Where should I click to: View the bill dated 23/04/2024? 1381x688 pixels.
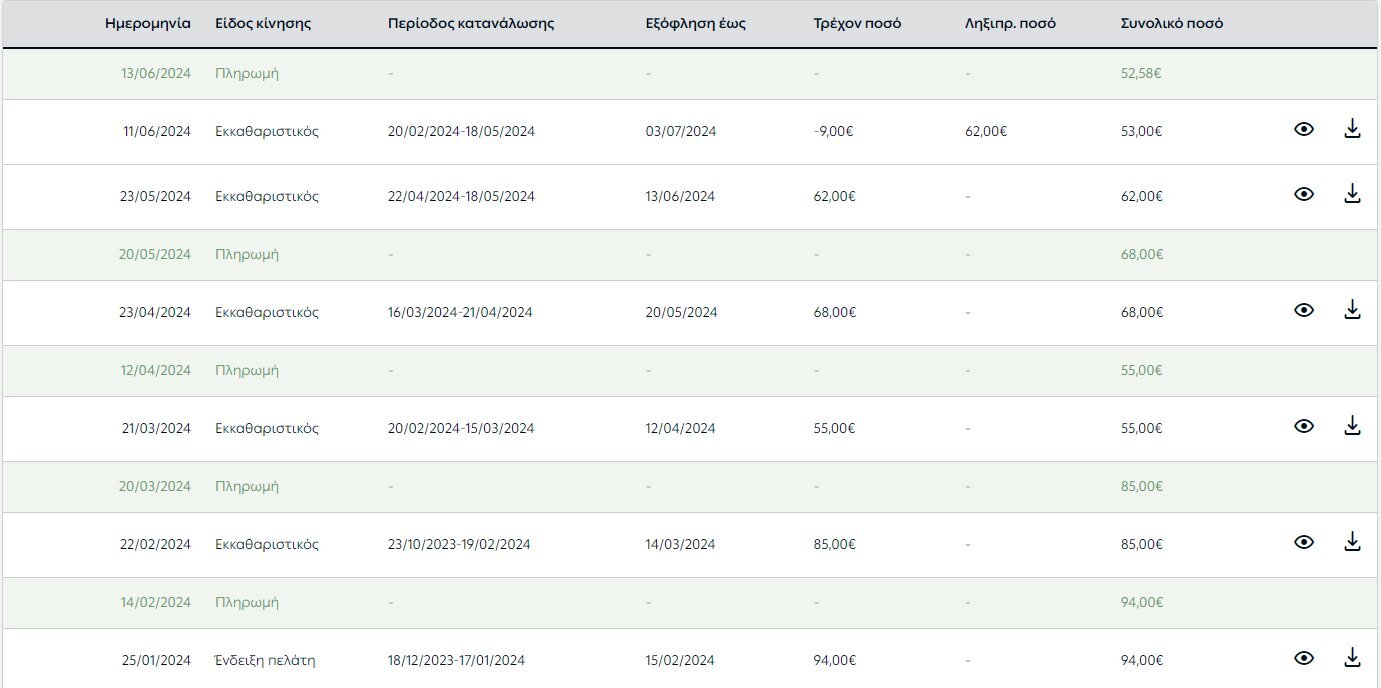[1303, 310]
